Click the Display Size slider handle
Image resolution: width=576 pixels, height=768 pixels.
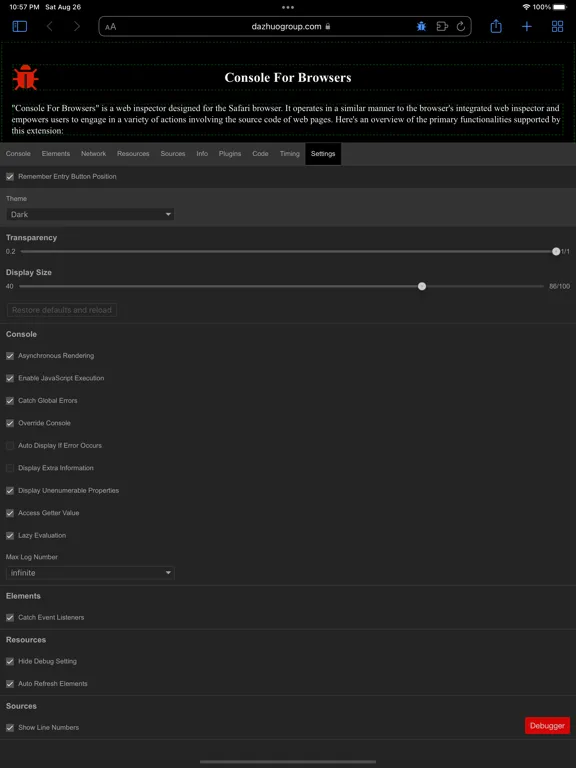pyautogui.click(x=422, y=287)
